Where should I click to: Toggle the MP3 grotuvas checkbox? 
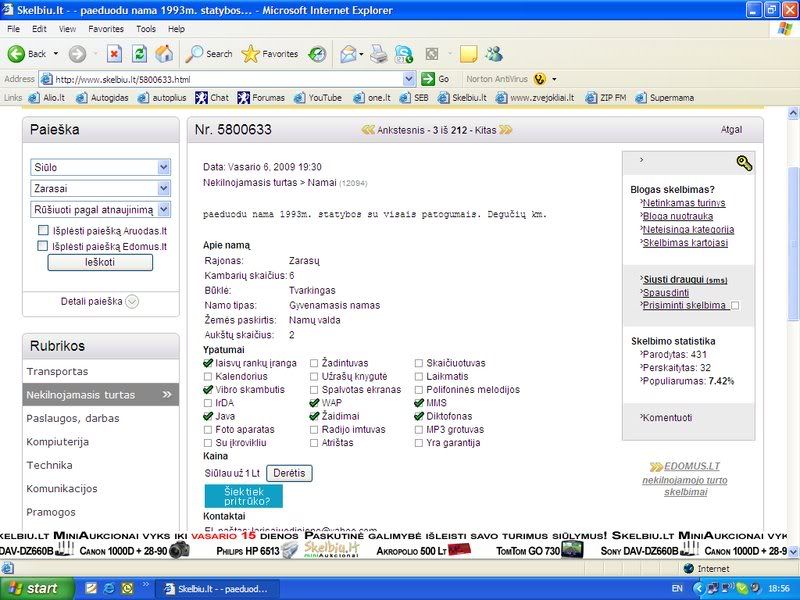pyautogui.click(x=419, y=430)
